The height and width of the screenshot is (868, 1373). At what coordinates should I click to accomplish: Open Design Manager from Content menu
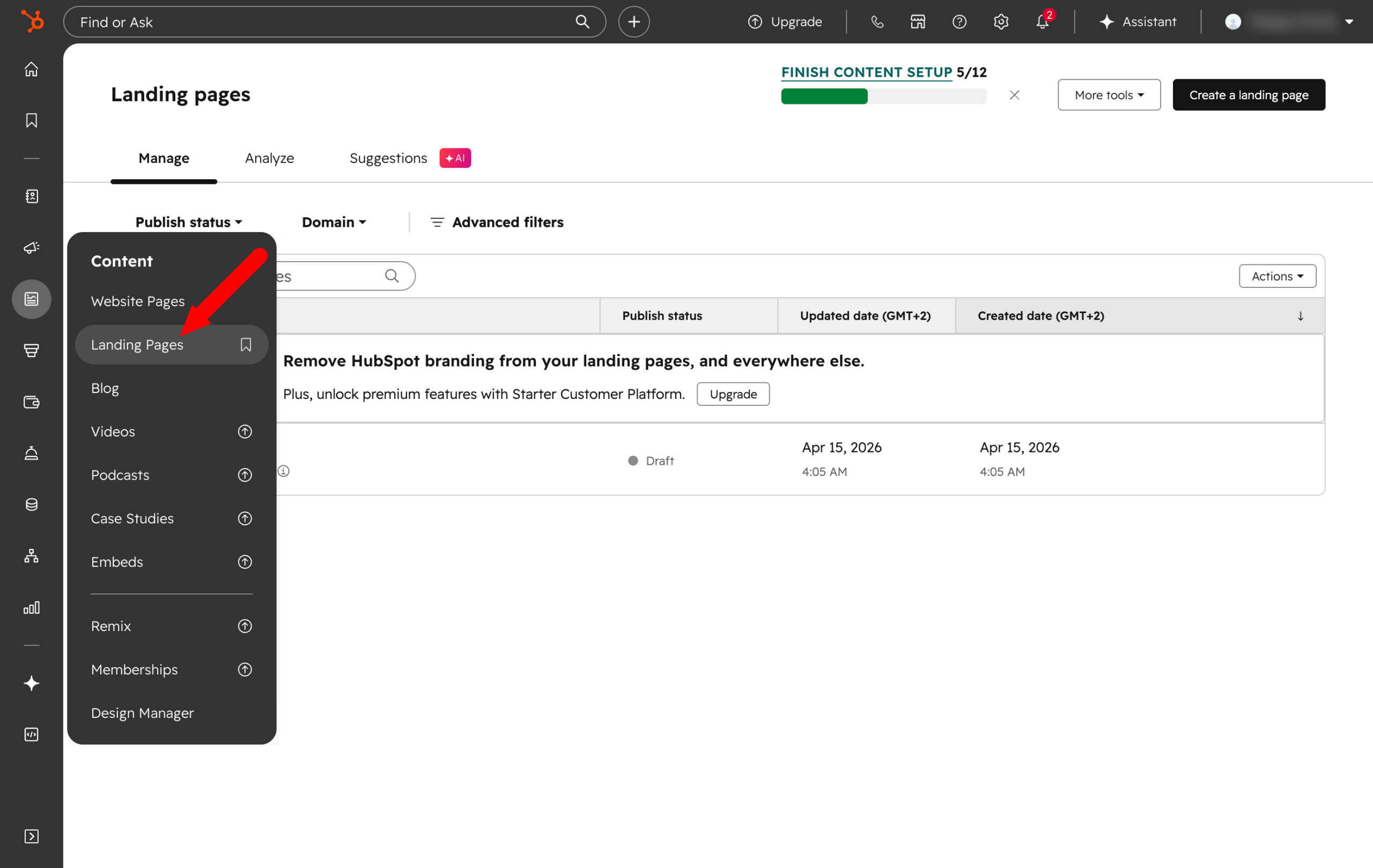(x=143, y=713)
